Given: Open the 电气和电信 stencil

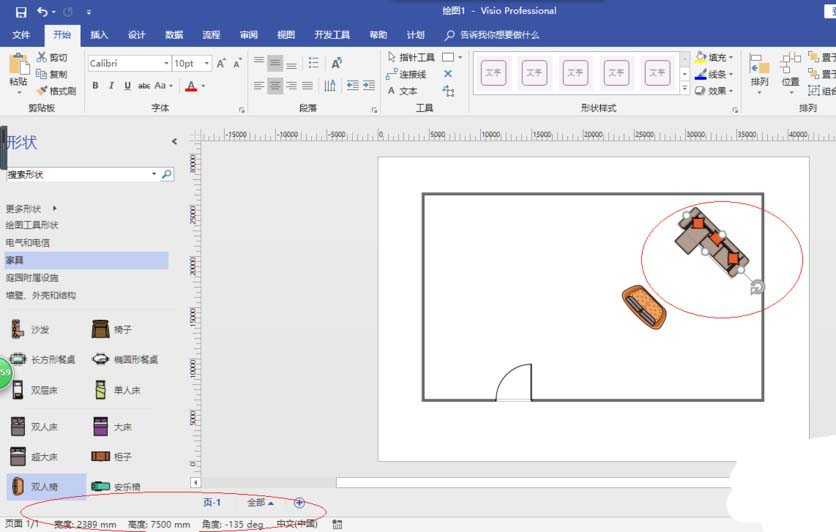Looking at the screenshot, I should (x=28, y=242).
